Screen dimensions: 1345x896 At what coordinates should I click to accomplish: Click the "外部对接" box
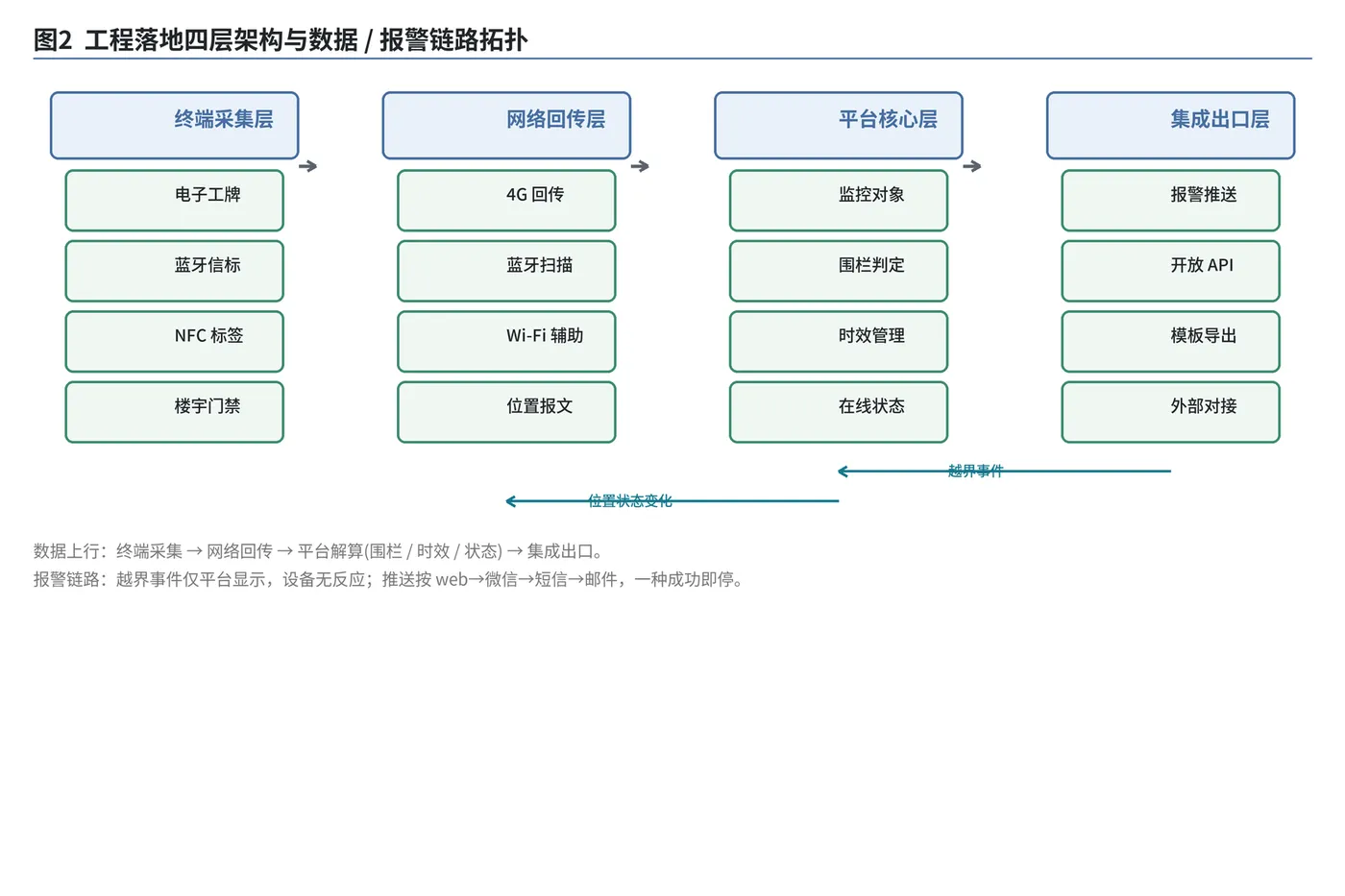1171,412
